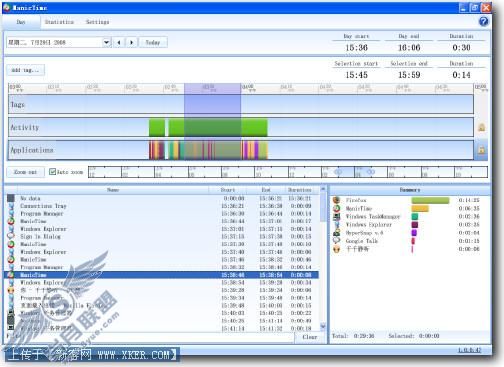Switch to the Day tab

21,22
